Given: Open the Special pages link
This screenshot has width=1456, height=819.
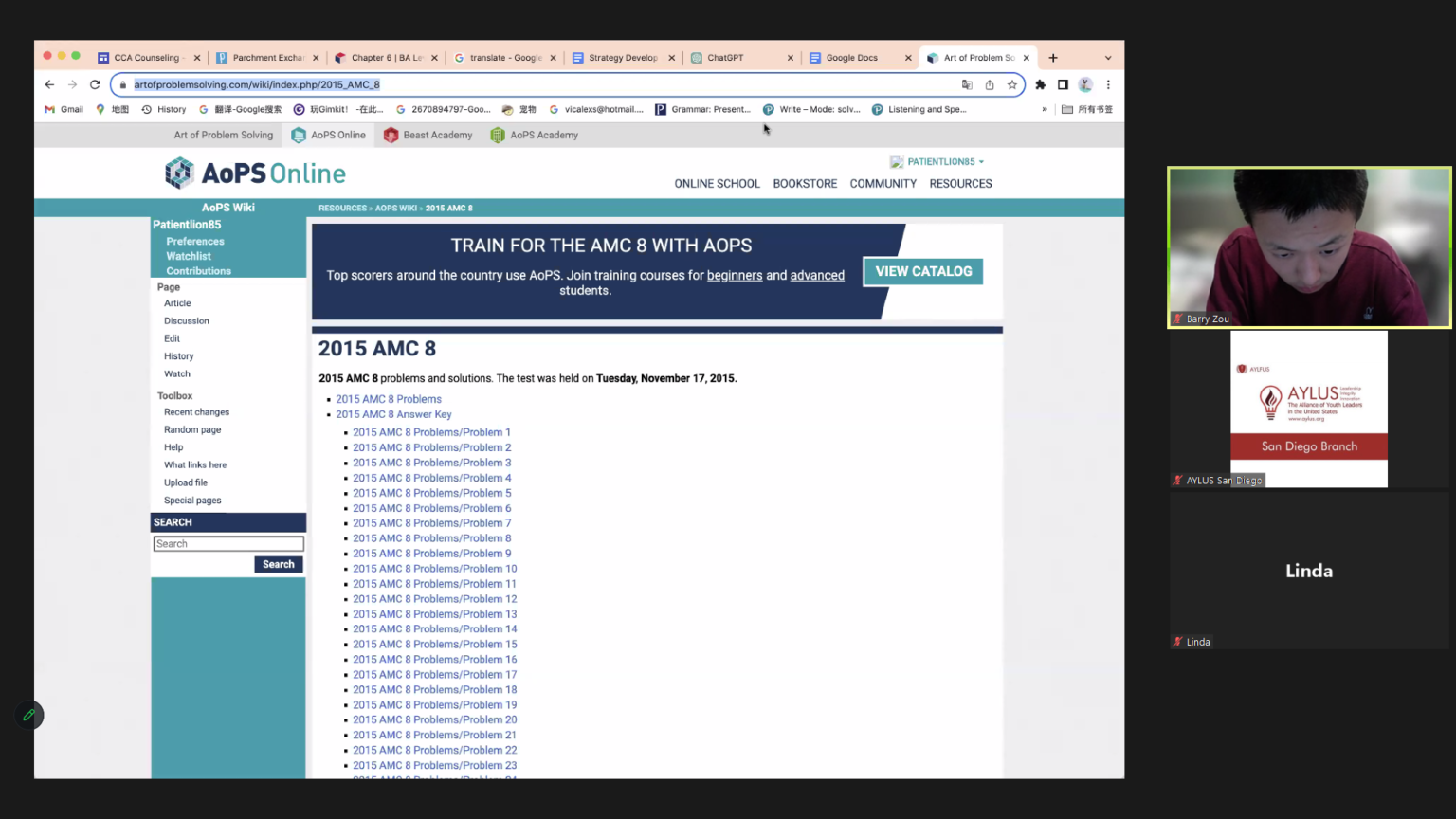Looking at the screenshot, I should click(x=192, y=500).
